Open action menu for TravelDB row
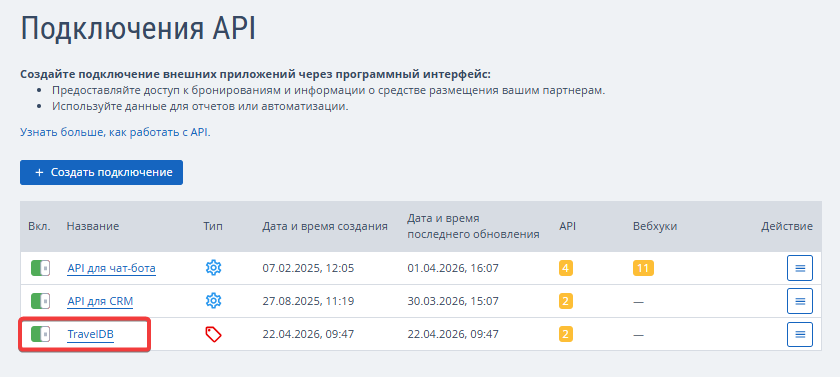Viewport: 840px width, 377px height. coord(800,335)
